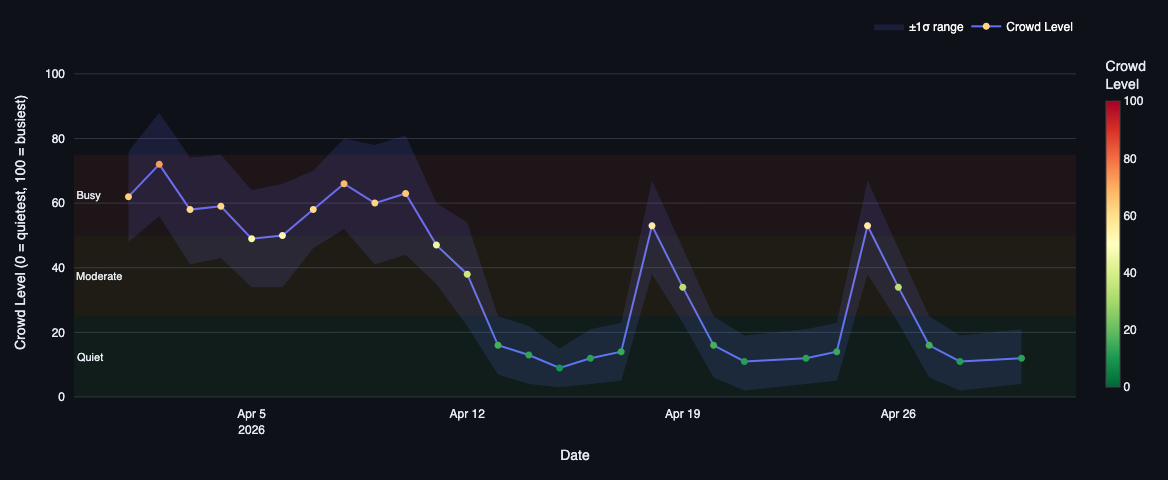Screen dimensions: 1168x480
Task: Click the y-axis '80' tick label
Action: click(x=60, y=139)
